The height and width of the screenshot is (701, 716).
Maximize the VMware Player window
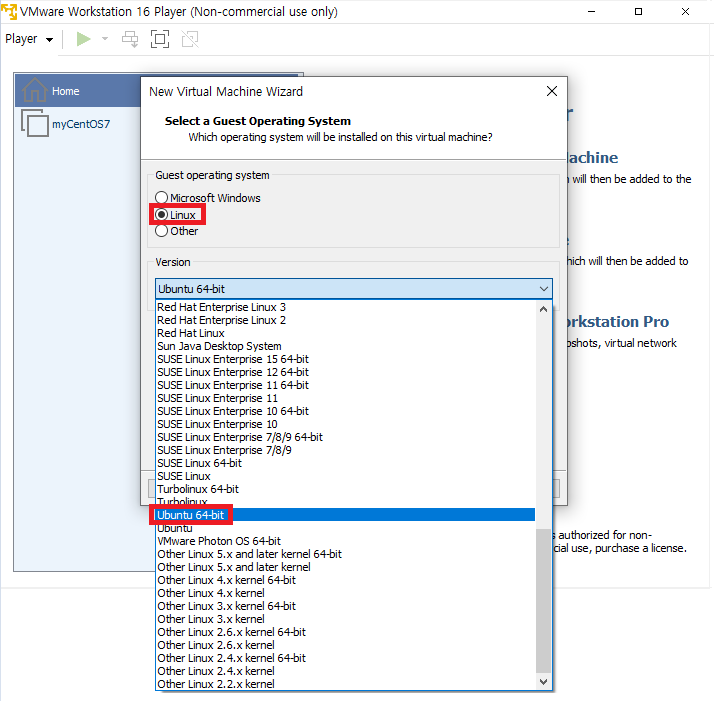tap(638, 11)
